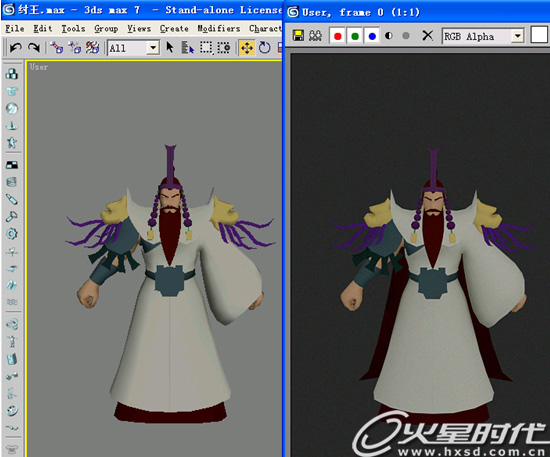550x457 pixels.
Task: Click the Unlink Selection tool
Action: tap(74, 47)
